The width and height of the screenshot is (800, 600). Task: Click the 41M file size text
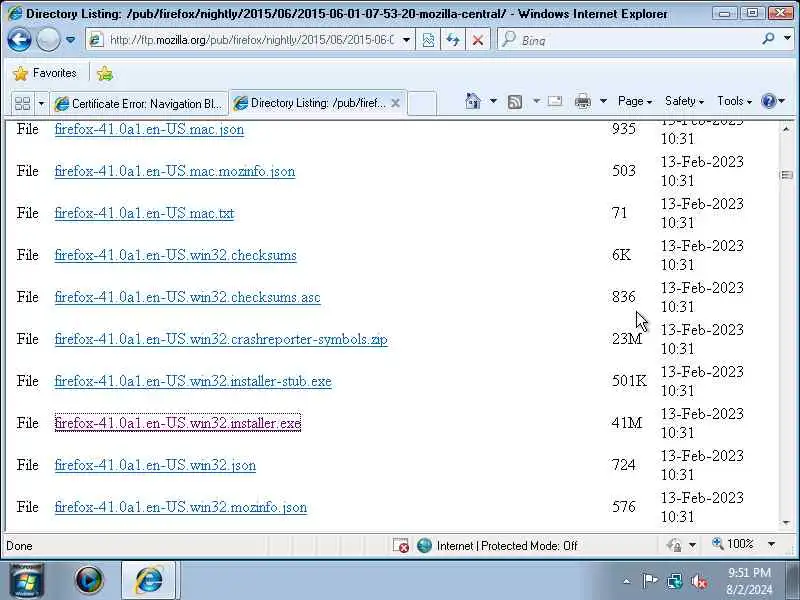point(627,423)
